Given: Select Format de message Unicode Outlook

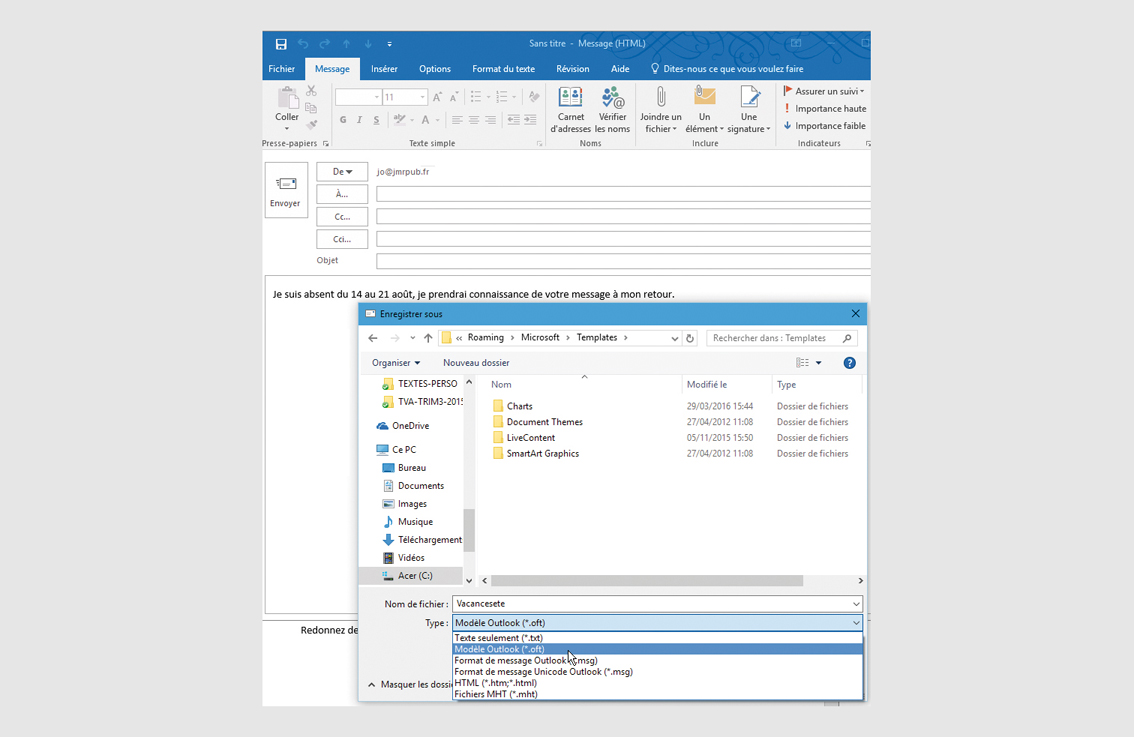Looking at the screenshot, I should pyautogui.click(x=657, y=671).
